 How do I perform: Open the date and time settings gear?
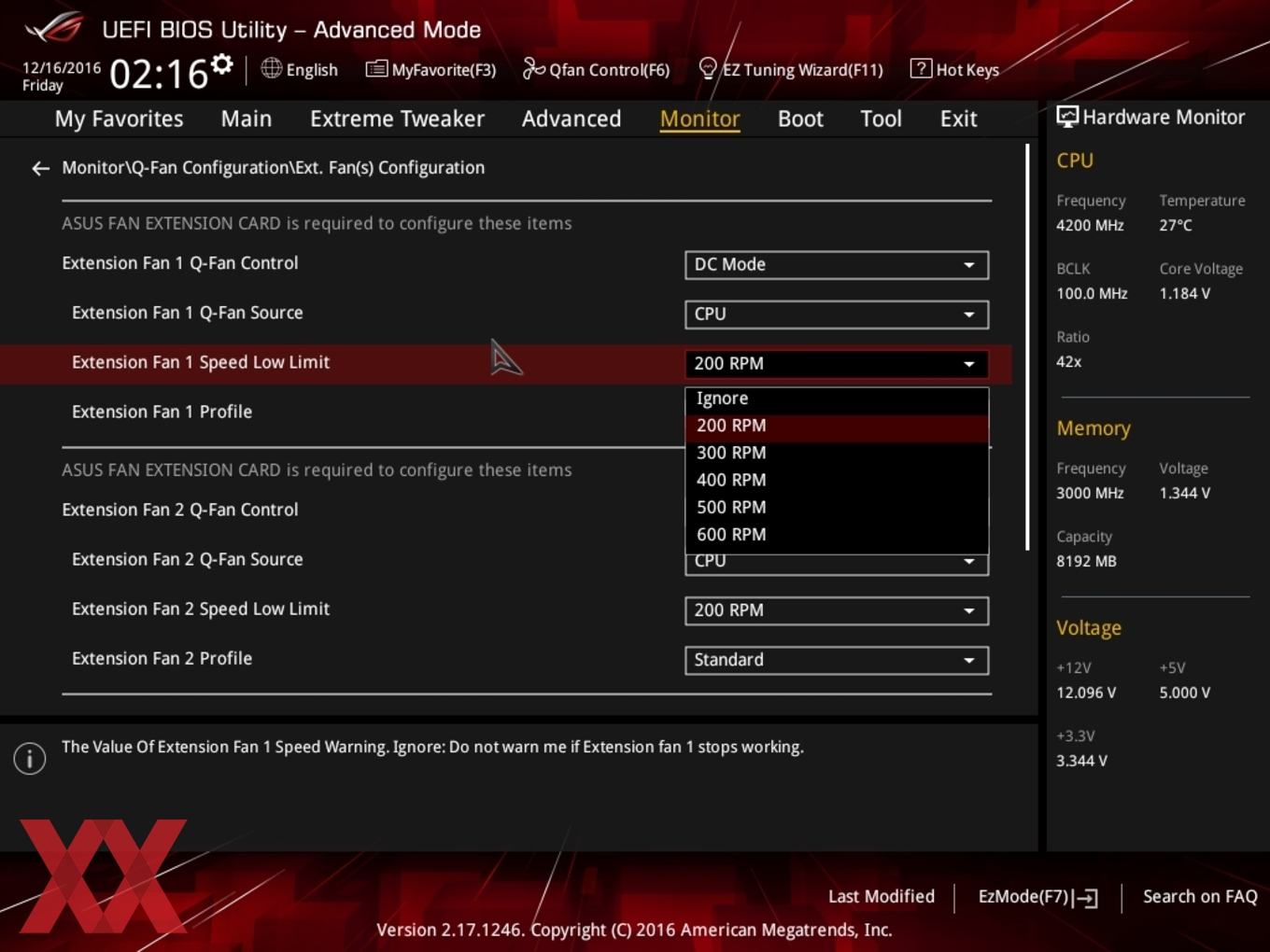coord(221,63)
